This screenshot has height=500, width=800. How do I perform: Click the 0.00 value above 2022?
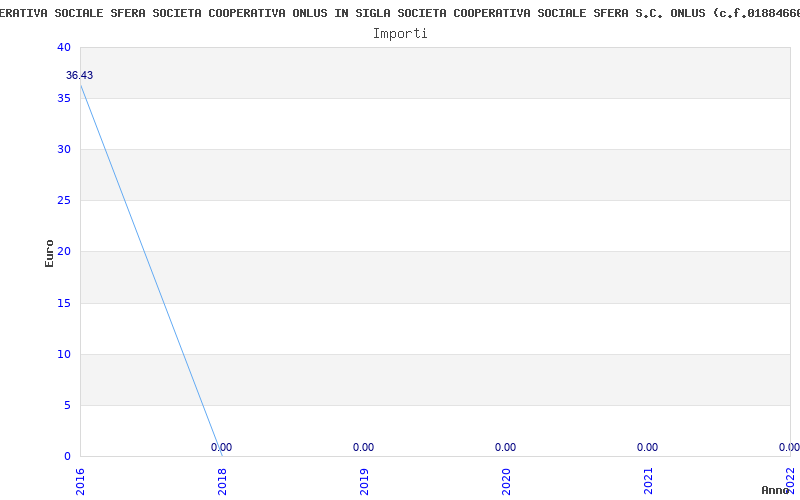tap(789, 447)
